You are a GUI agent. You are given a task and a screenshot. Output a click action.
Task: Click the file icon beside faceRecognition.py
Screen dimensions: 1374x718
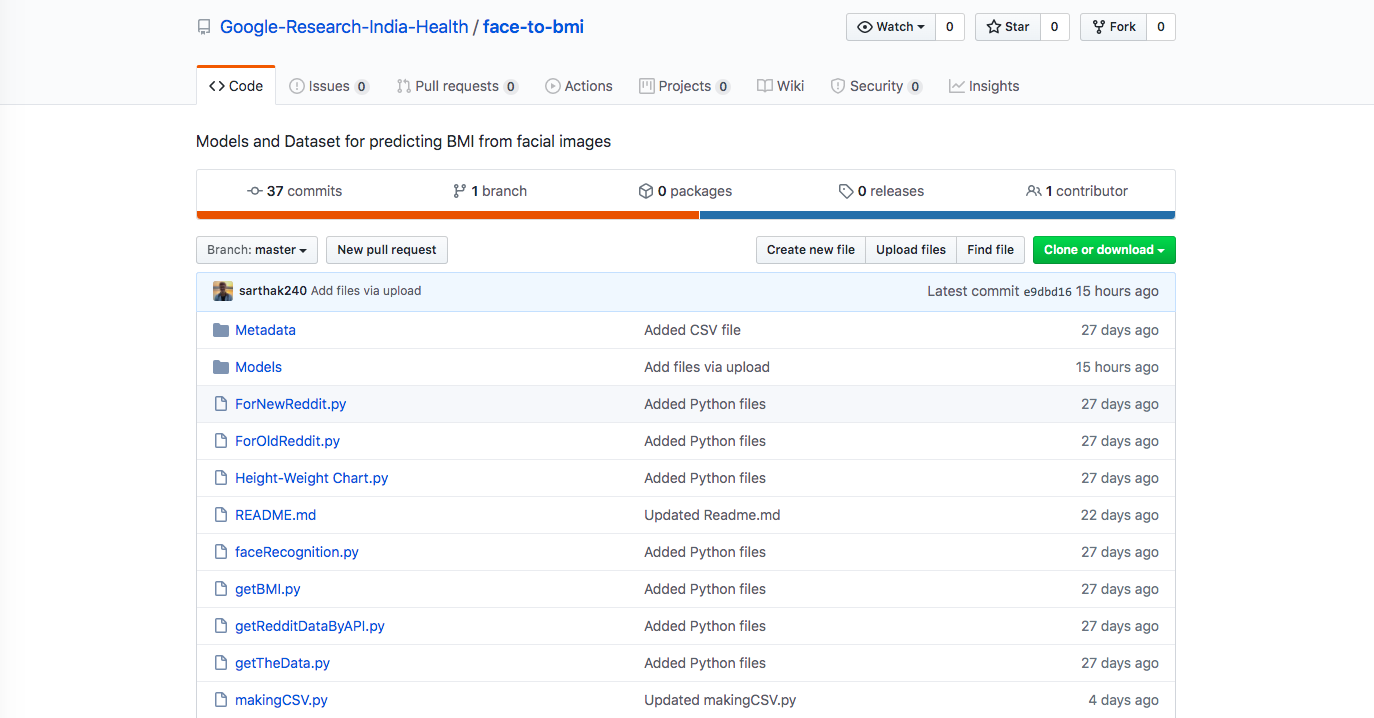point(221,552)
